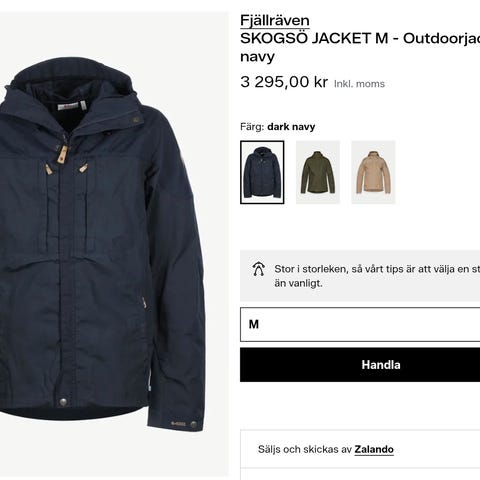Select the dark navy jacket thumbnail
480x480 pixels.
262,172
